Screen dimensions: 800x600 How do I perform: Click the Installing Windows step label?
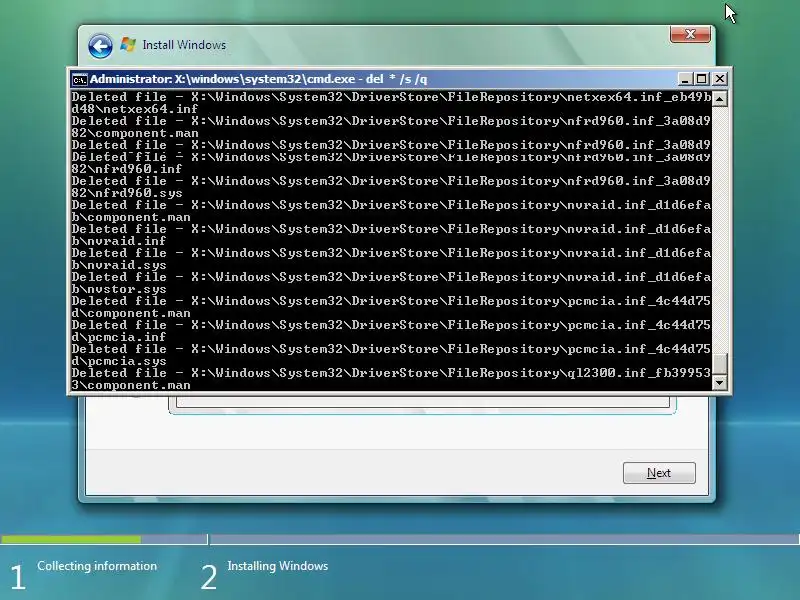[278, 566]
